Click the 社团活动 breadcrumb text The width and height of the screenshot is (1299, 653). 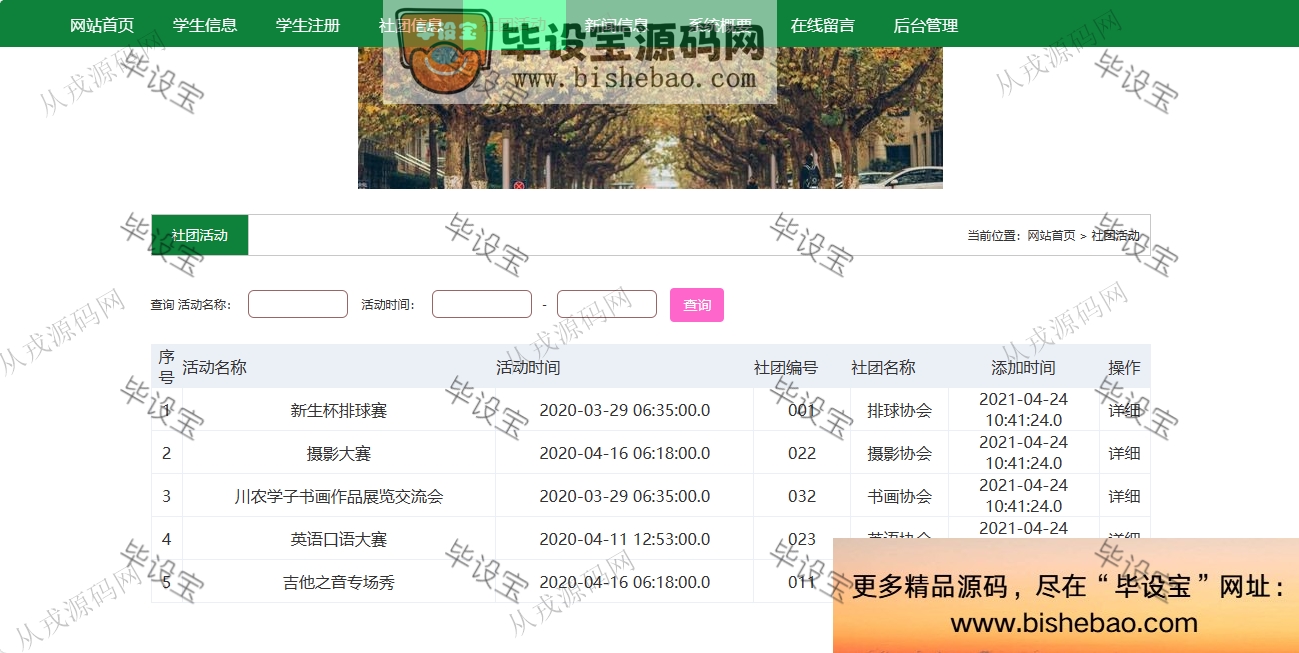[1115, 236]
